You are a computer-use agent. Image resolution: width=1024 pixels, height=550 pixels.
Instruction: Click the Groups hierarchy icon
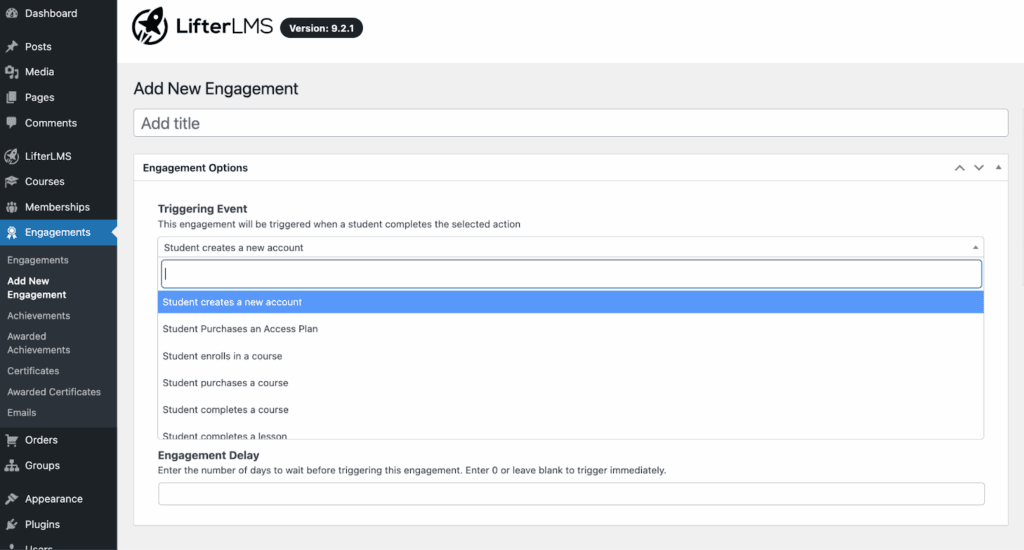pos(11,466)
